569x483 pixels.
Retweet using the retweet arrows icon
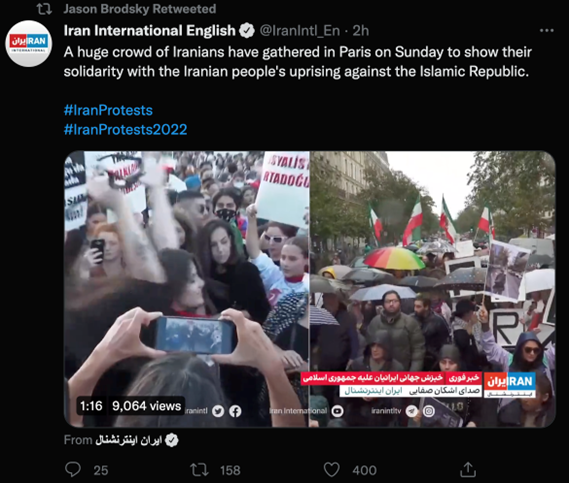[199, 470]
